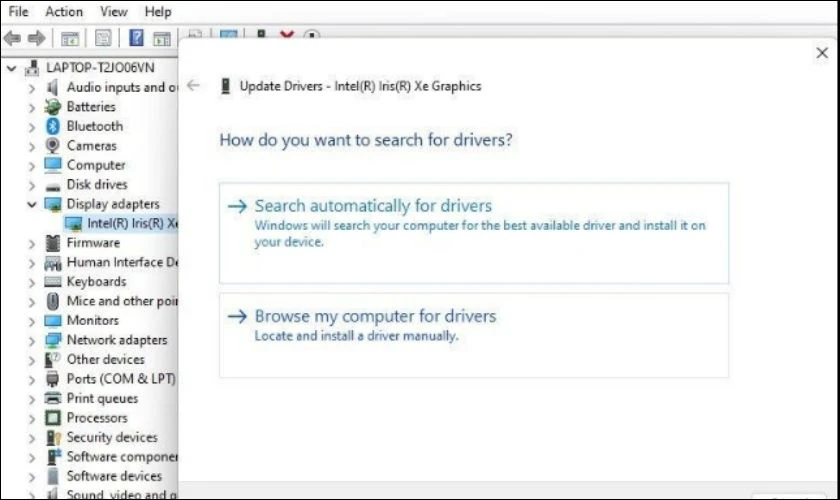This screenshot has height=500, width=840.
Task: Expand the Monitors category
Action: coord(32,321)
